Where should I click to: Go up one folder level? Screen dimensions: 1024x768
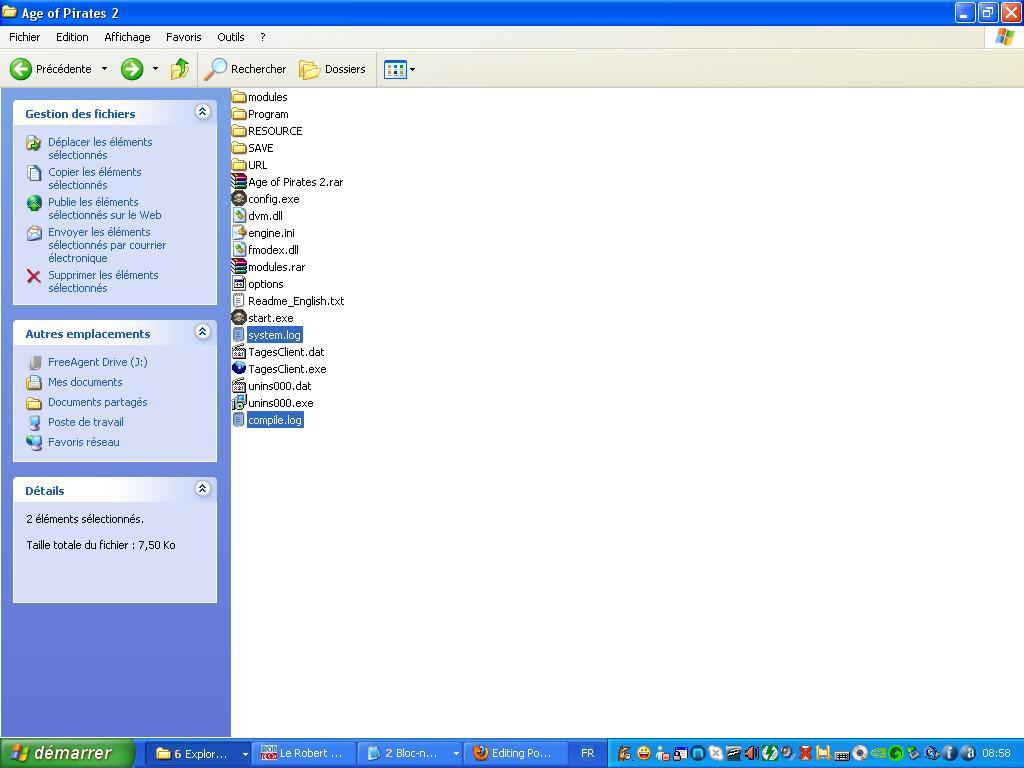coord(180,69)
